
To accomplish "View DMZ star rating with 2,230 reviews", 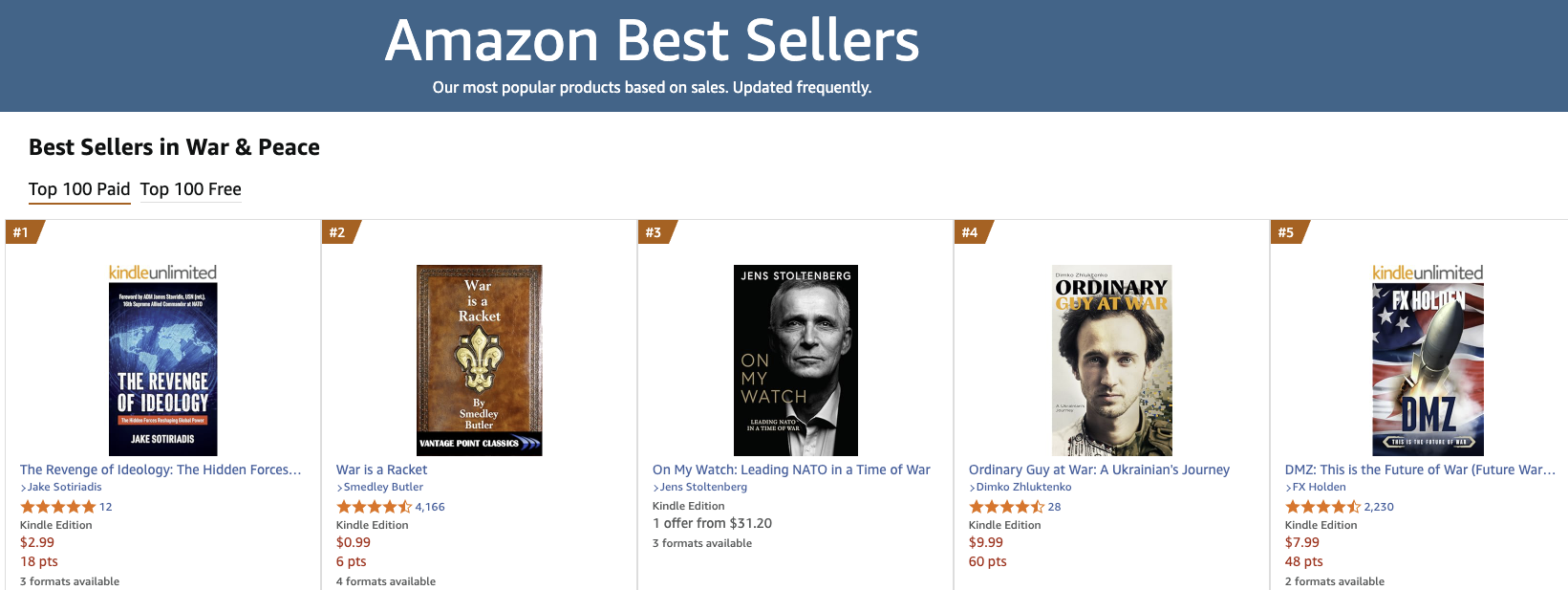I will click(1322, 507).
